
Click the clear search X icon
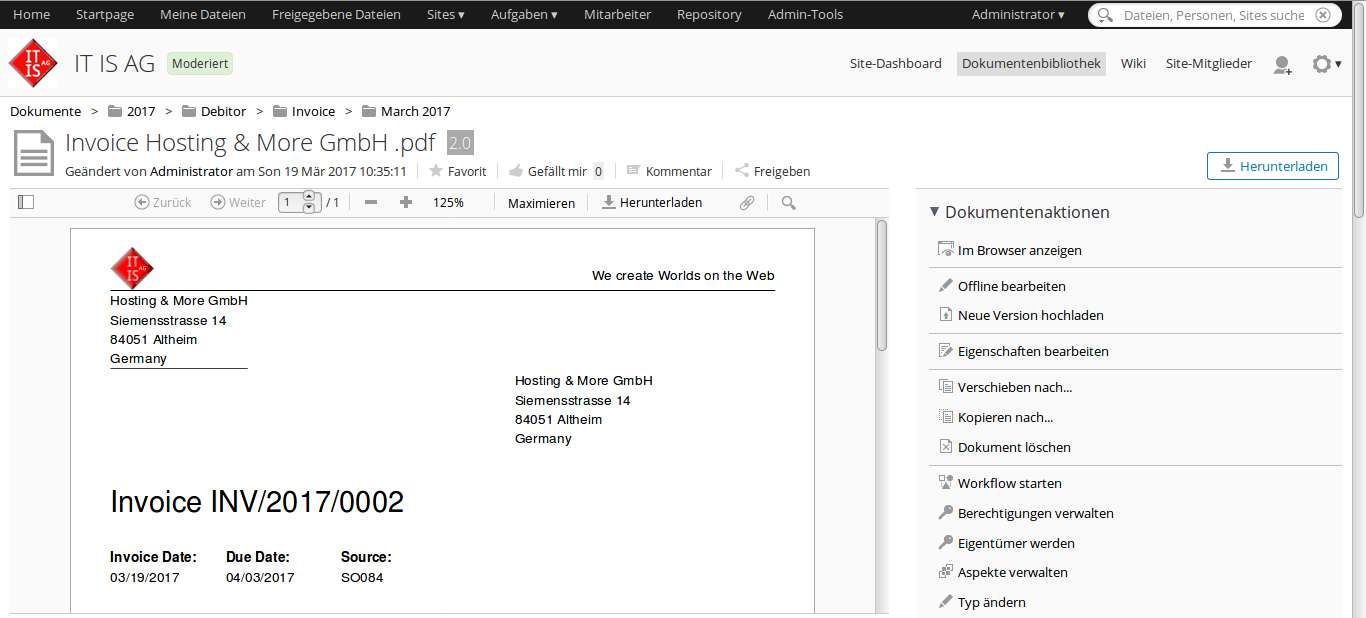(x=1323, y=15)
